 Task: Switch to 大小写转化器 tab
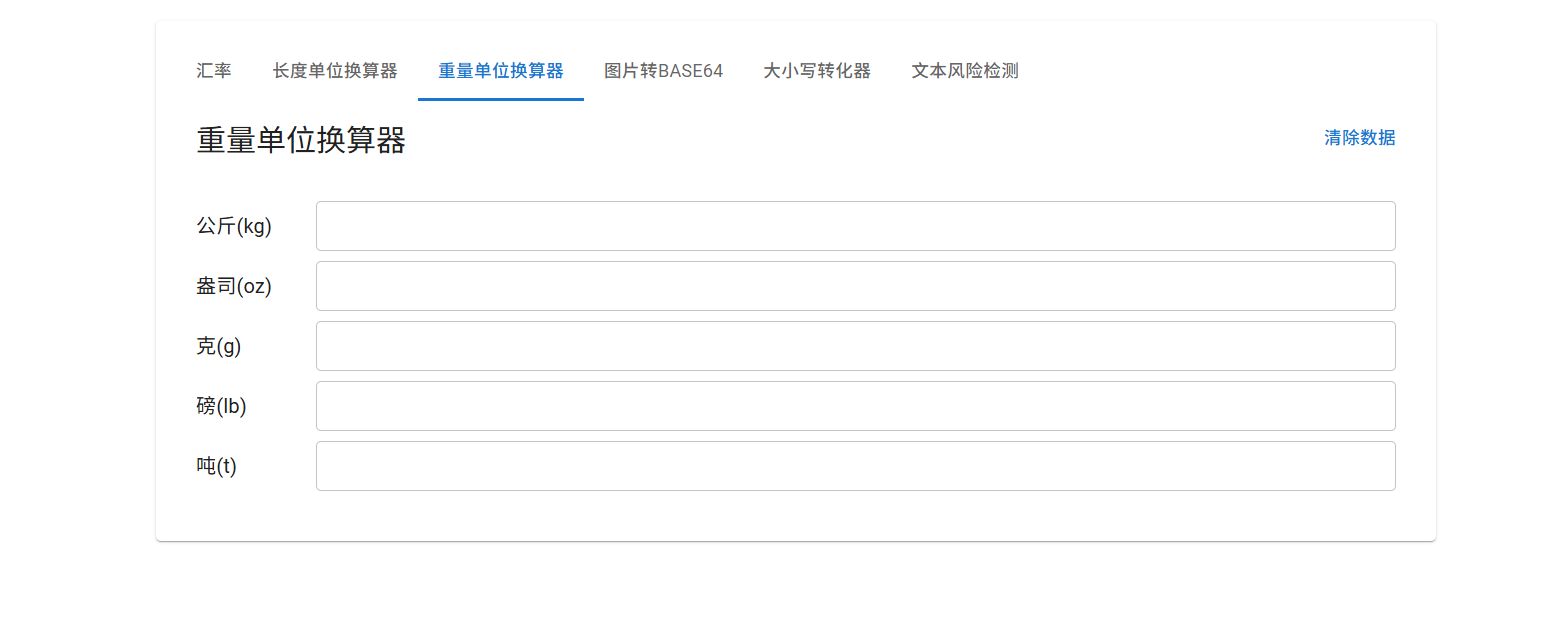click(x=817, y=71)
